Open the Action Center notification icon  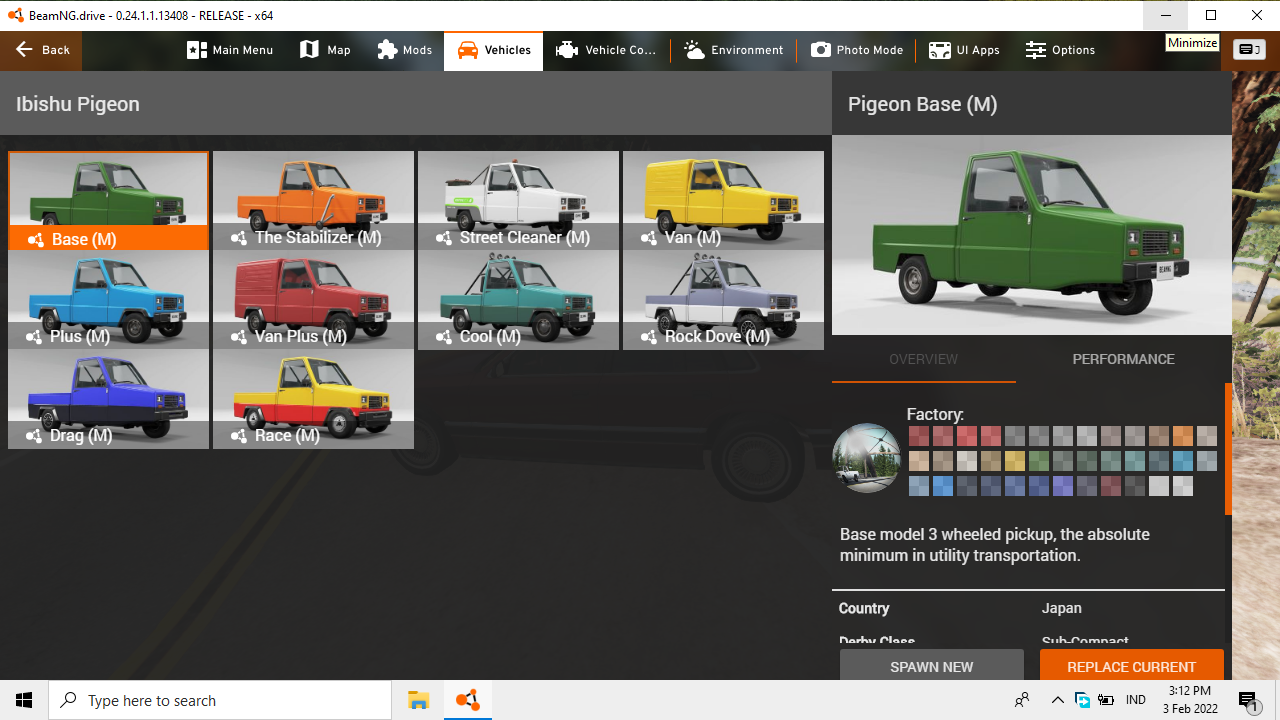tap(1248, 700)
